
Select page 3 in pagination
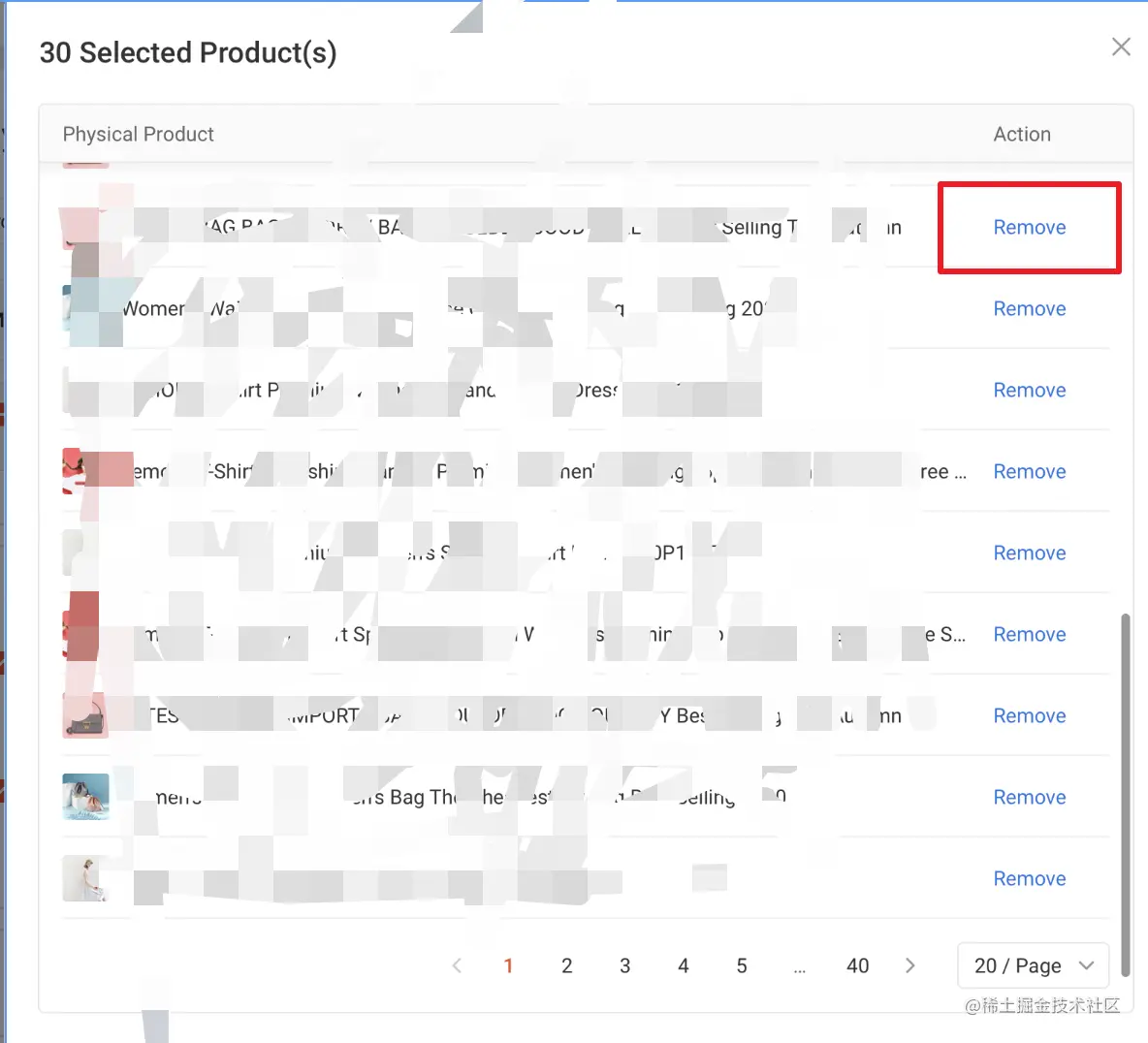pos(624,965)
